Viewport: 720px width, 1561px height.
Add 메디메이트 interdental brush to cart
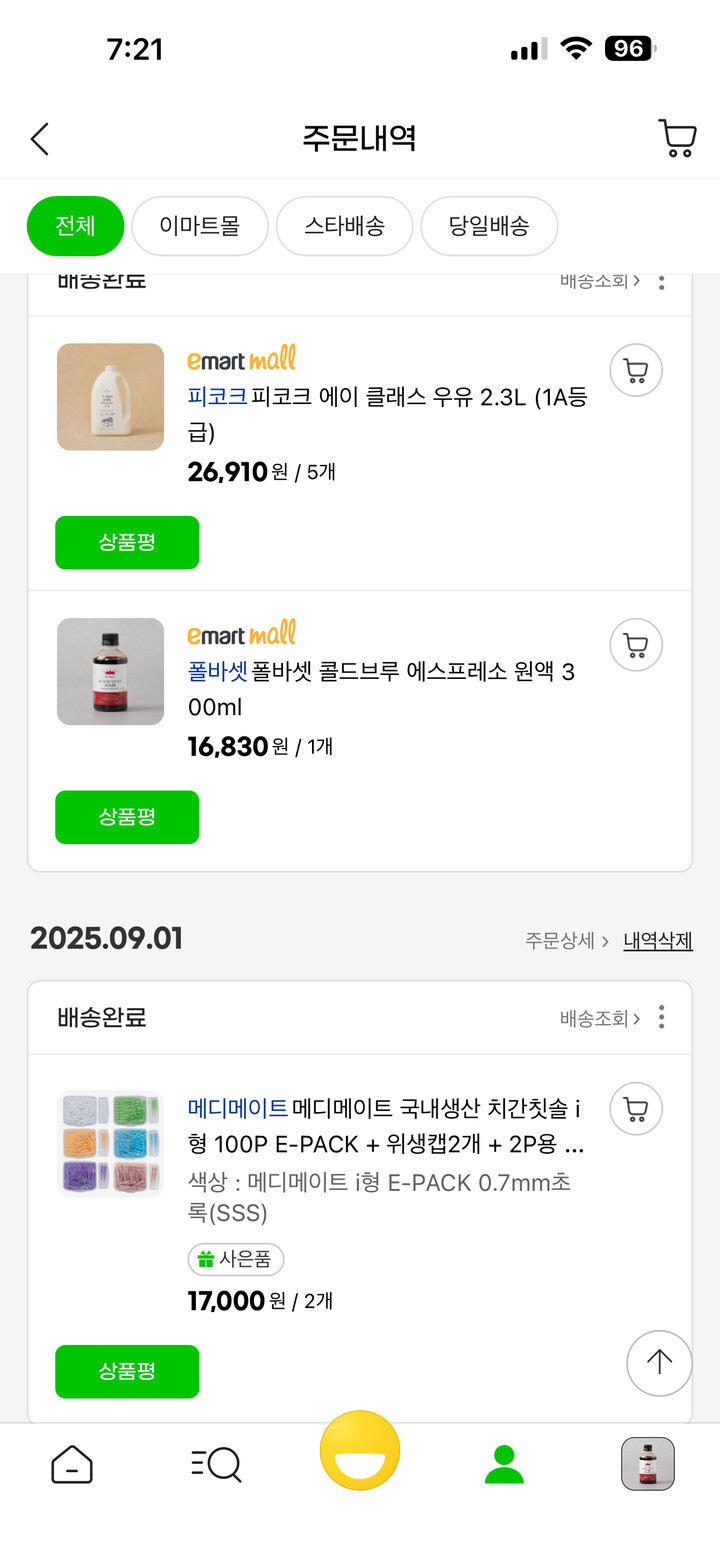(x=635, y=1108)
